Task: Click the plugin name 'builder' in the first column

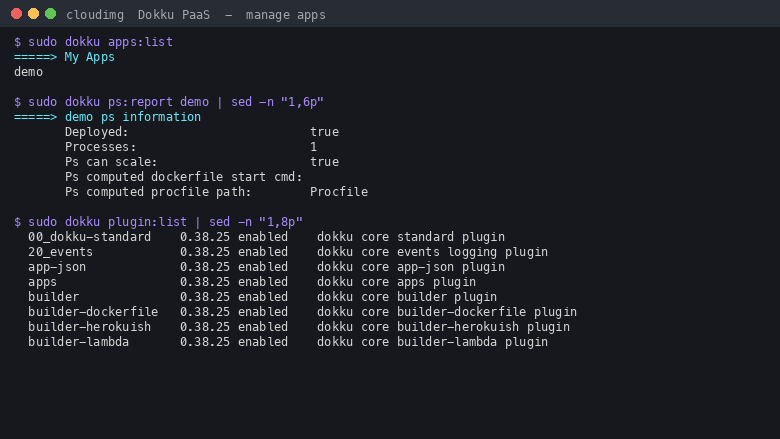Action: pyautogui.click(x=53, y=297)
